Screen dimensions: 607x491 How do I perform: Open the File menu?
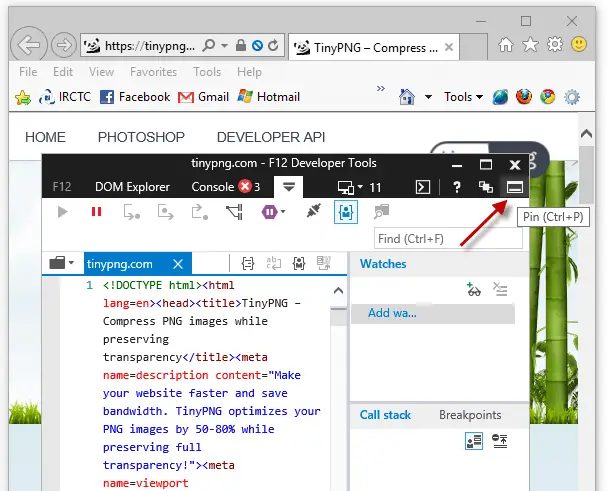pyautogui.click(x=28, y=72)
